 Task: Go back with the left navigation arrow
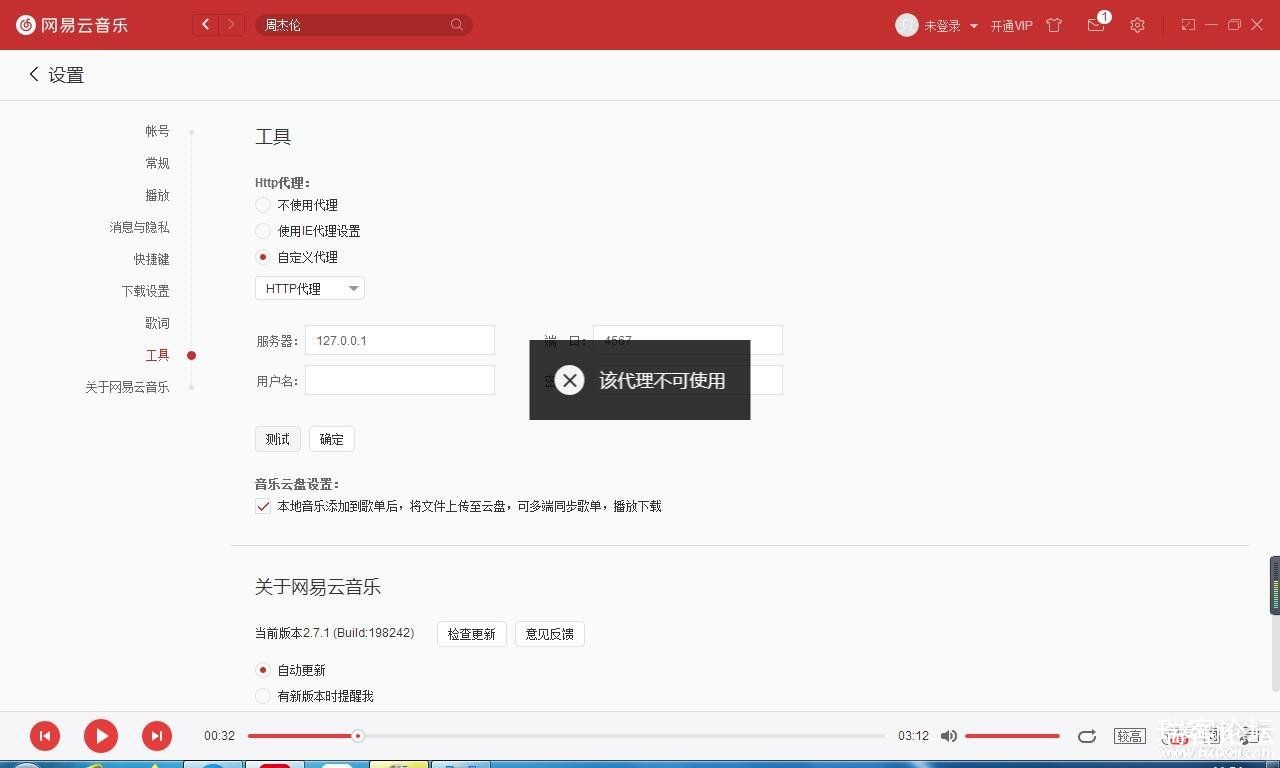(206, 25)
